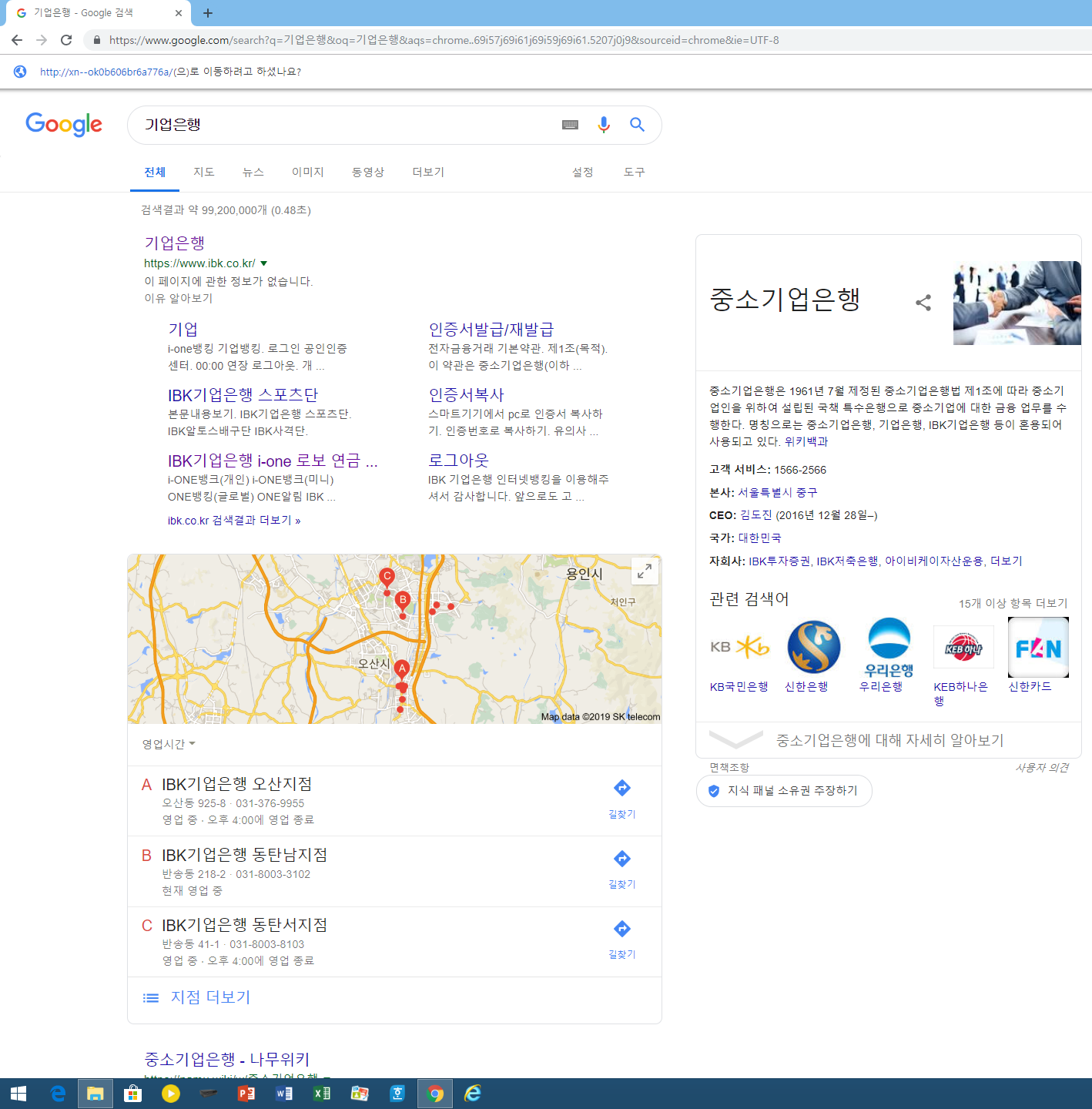Open CEO 김도진 link
Screen dimensions: 1092x1109
[x=756, y=515]
